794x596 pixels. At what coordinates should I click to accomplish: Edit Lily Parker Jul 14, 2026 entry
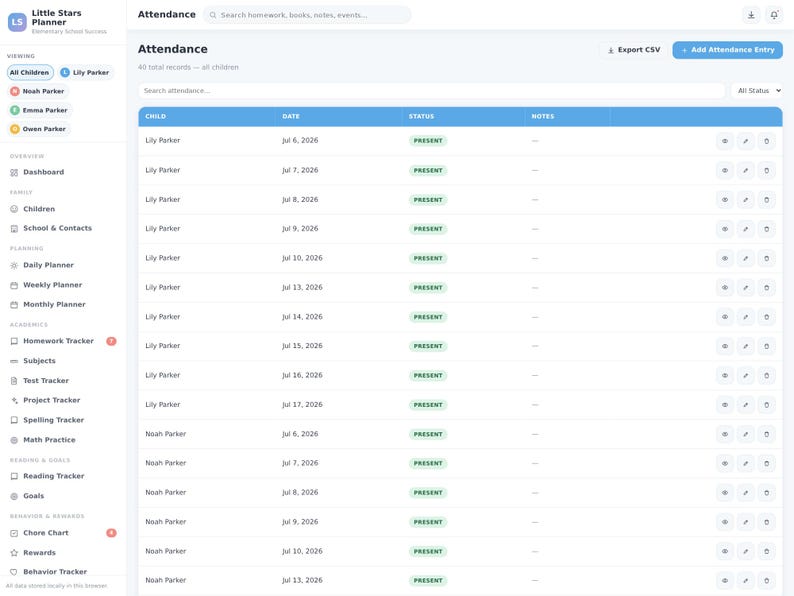pyautogui.click(x=745, y=317)
